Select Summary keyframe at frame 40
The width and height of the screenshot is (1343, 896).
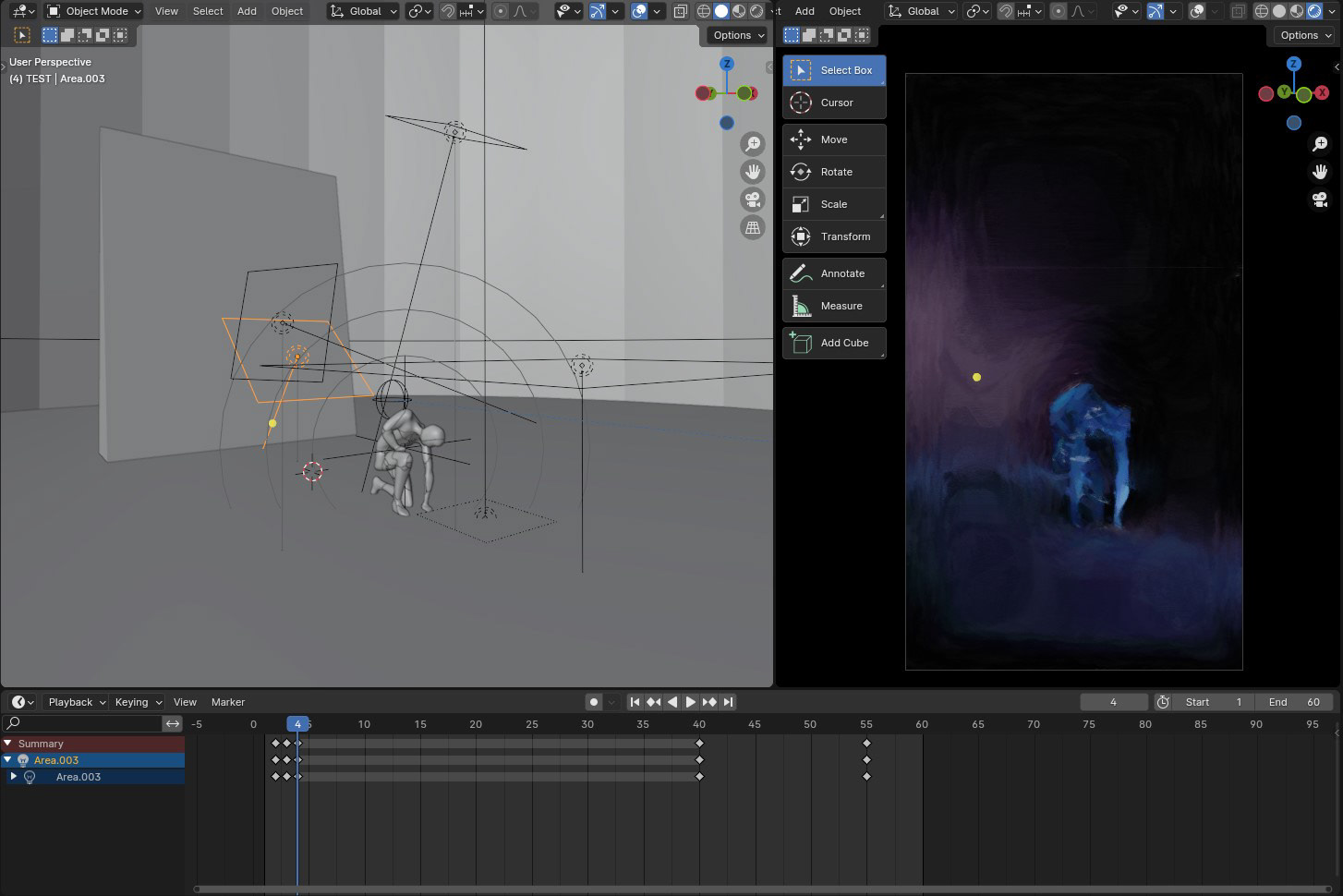point(699,744)
